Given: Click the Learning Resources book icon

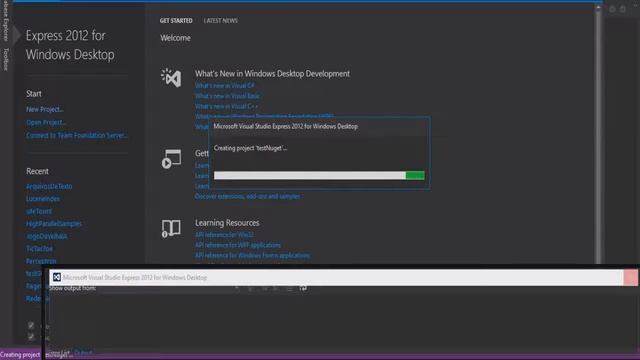Looking at the screenshot, I should point(171,229).
